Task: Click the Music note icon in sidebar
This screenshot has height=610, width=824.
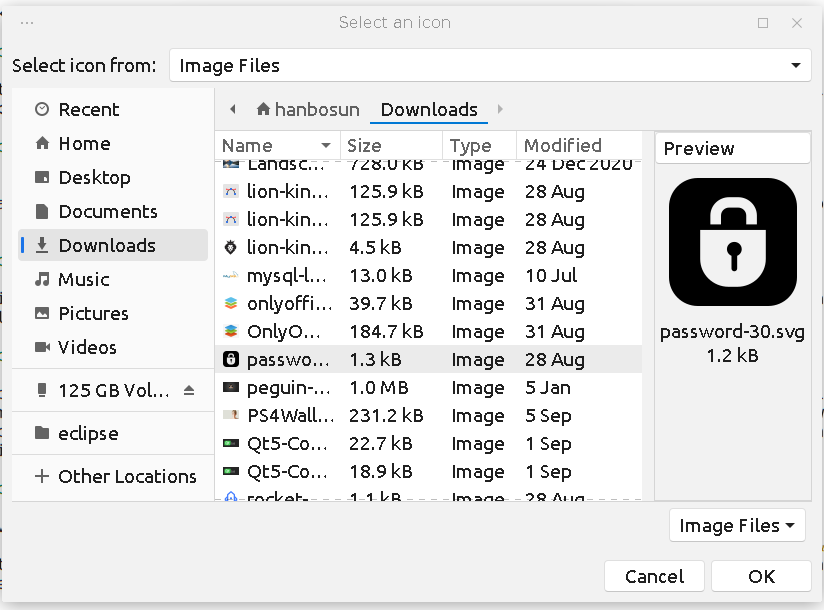Action: tap(42, 280)
